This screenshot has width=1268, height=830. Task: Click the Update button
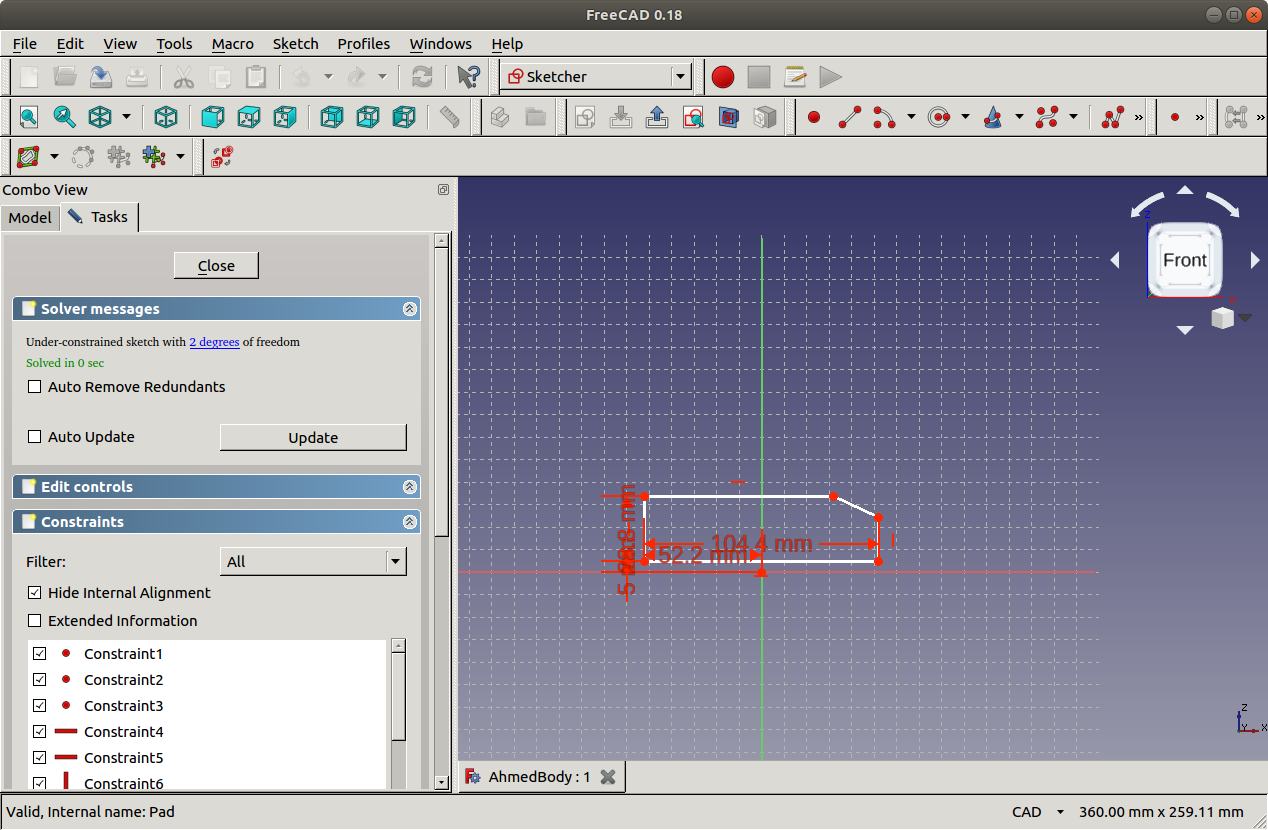(313, 437)
